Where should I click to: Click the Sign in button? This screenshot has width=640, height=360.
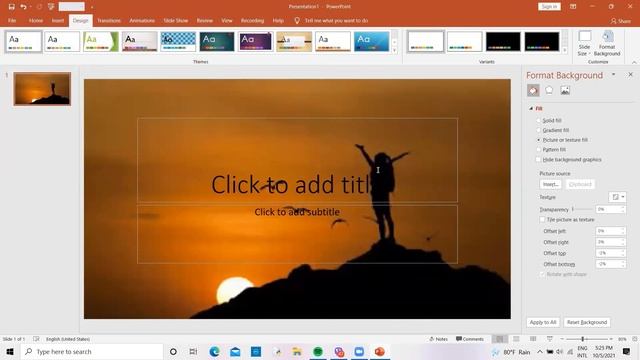[549, 7]
